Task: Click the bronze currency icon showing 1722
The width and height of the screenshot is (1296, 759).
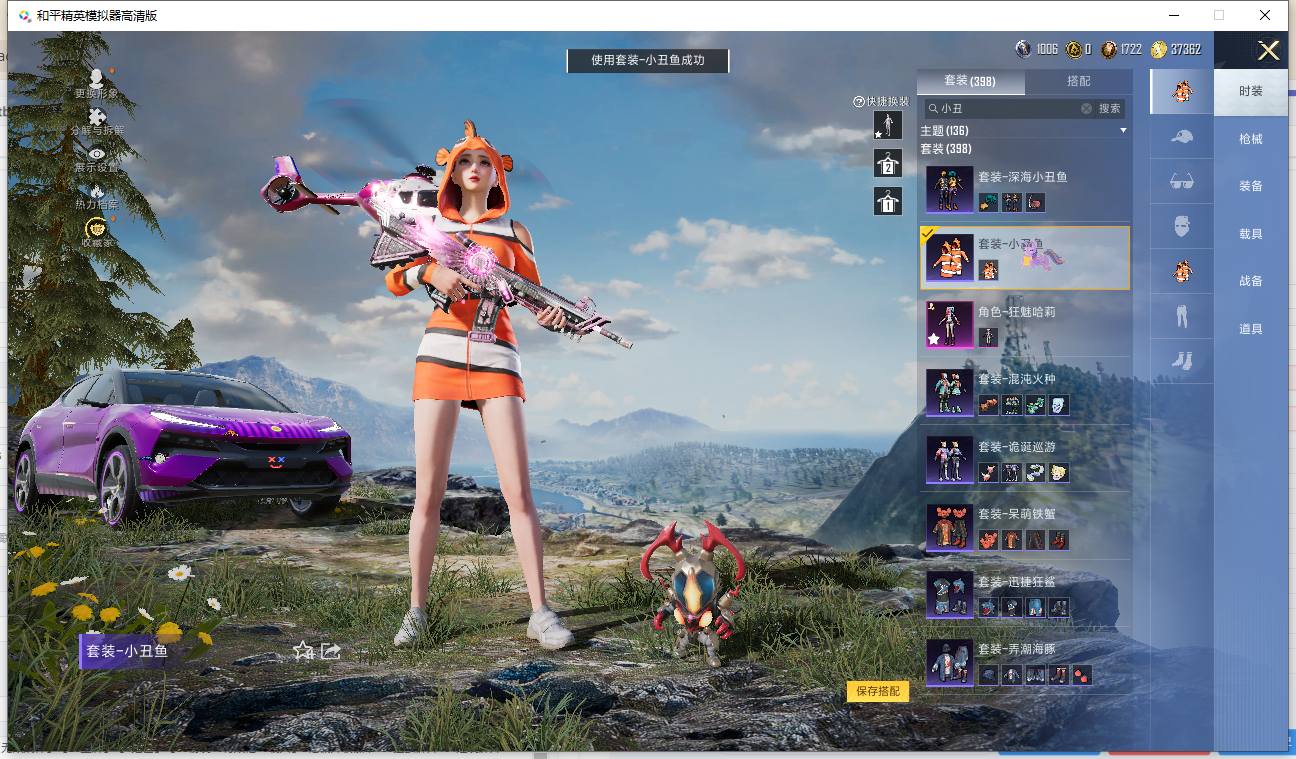Action: point(1108,49)
